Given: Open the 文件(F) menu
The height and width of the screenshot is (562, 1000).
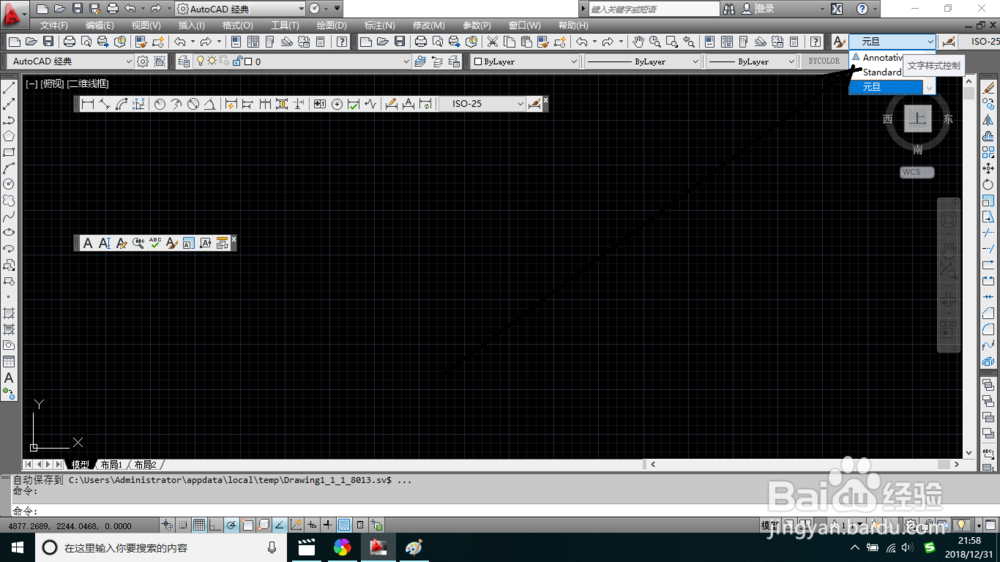Looking at the screenshot, I should tap(54, 26).
